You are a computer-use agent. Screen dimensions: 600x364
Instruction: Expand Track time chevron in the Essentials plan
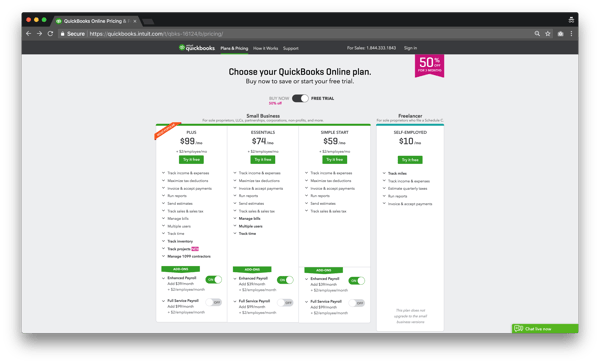(235, 233)
